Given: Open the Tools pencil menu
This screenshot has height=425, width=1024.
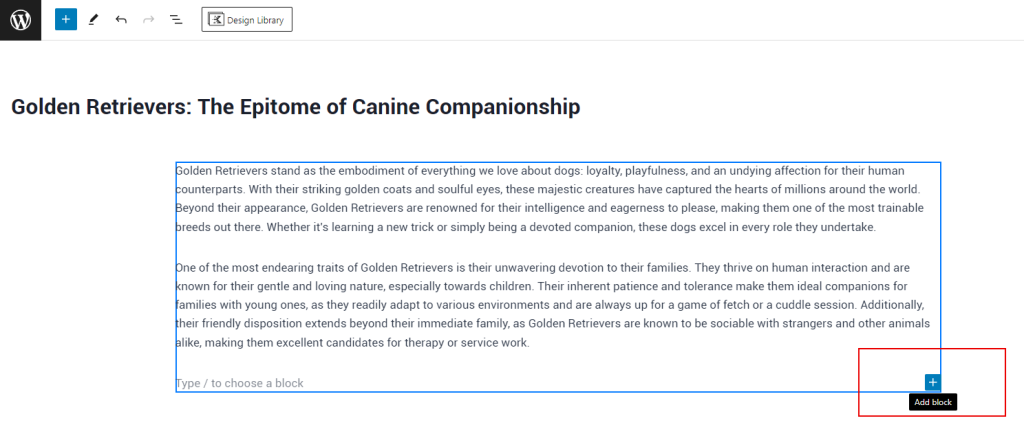Looking at the screenshot, I should 93,20.
